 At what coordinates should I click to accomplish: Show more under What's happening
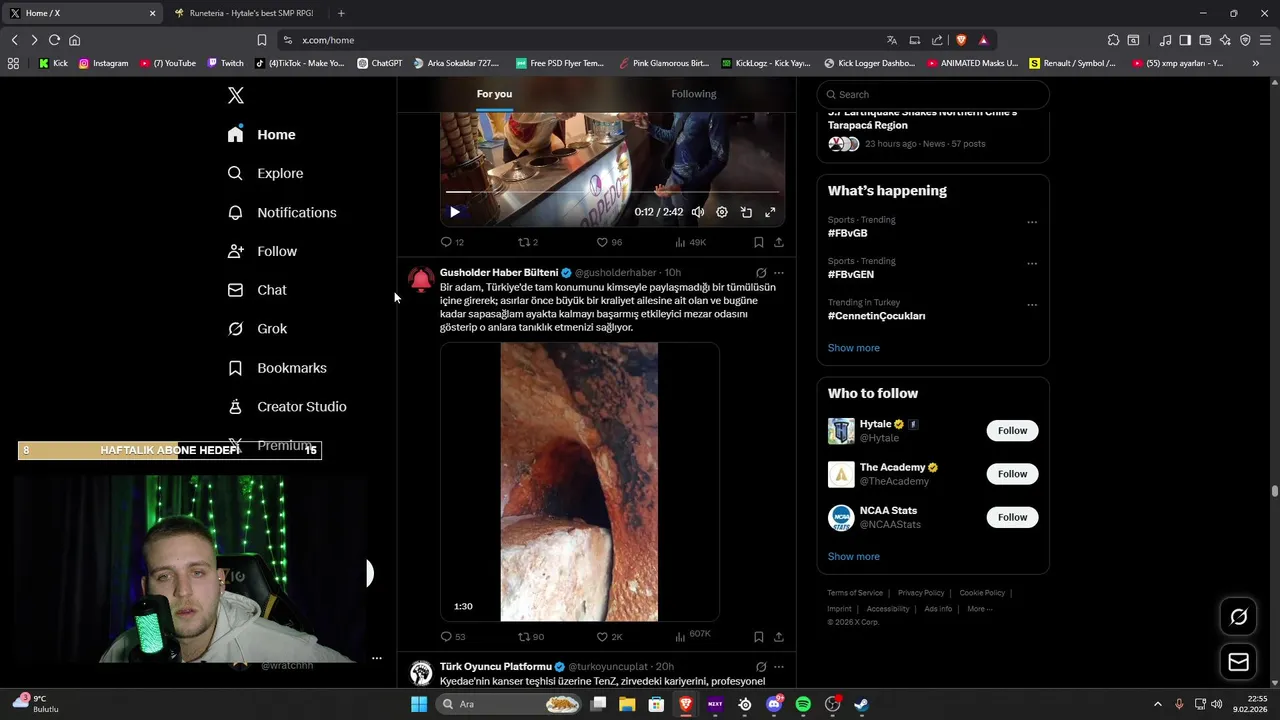click(853, 348)
